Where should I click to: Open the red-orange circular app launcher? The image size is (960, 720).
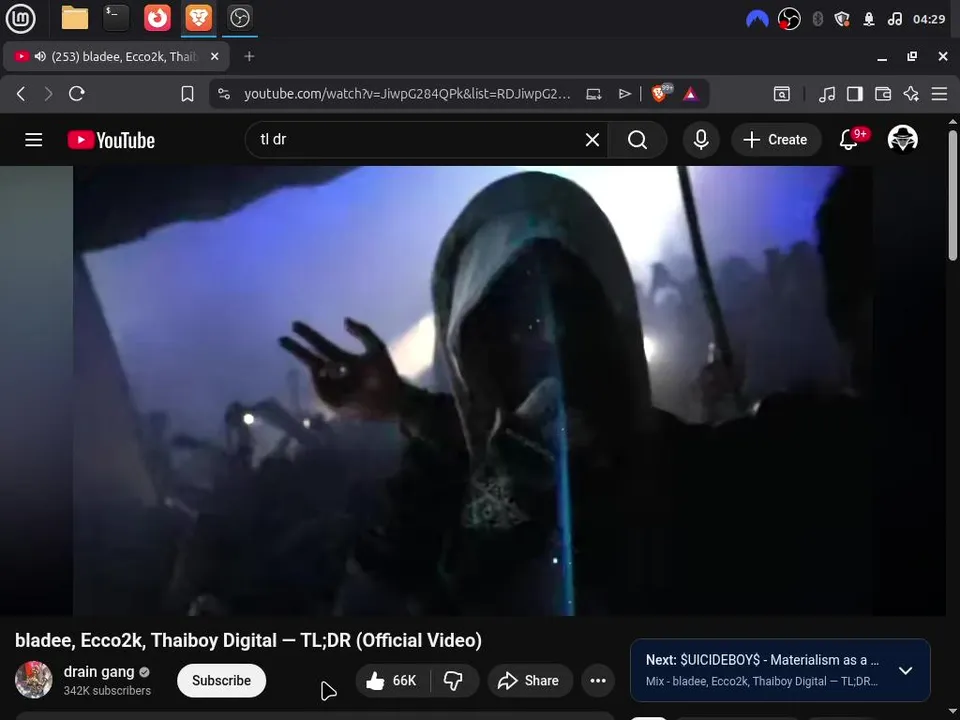coord(157,18)
